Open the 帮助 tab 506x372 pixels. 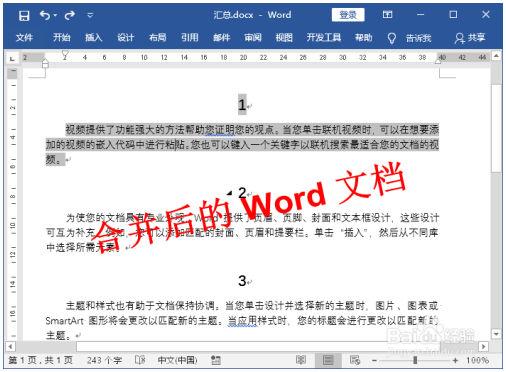coord(363,37)
